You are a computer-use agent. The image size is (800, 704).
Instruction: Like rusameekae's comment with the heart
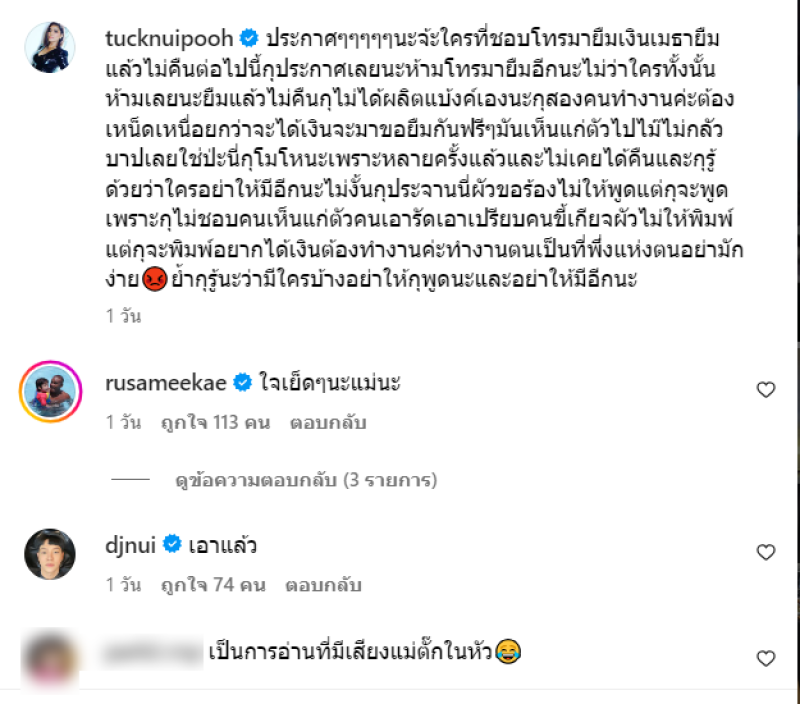tap(765, 390)
